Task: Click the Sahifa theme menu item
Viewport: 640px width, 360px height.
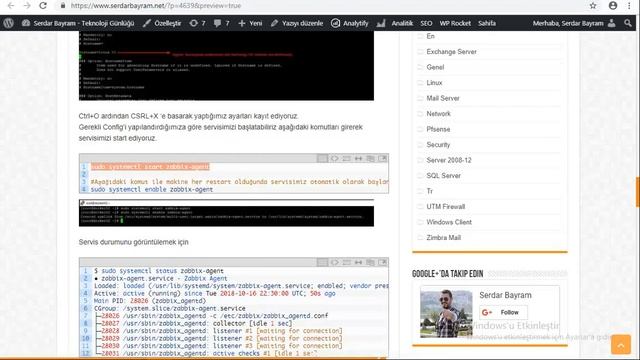Action: pyautogui.click(x=487, y=23)
